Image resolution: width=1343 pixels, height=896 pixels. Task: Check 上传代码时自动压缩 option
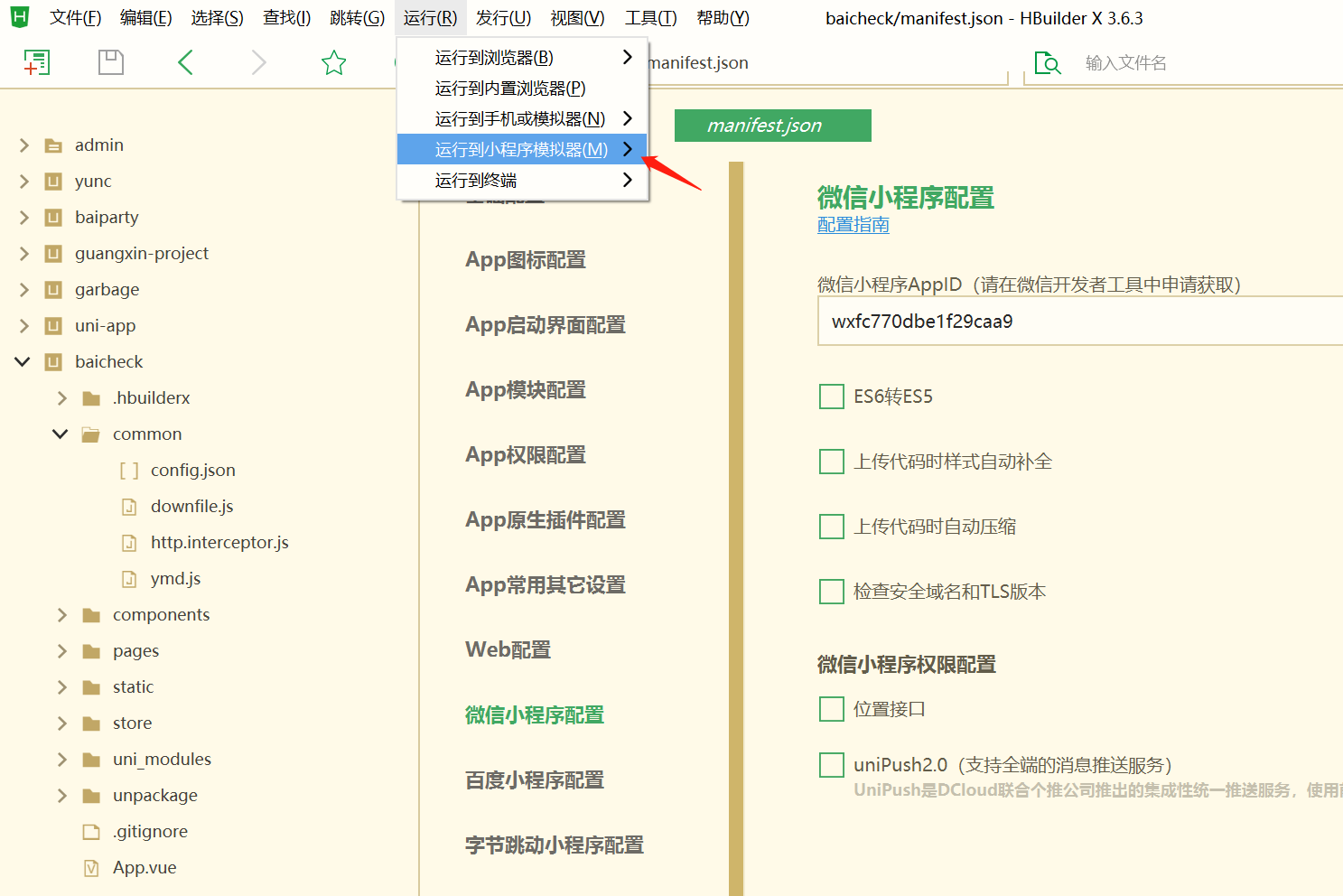click(x=831, y=527)
